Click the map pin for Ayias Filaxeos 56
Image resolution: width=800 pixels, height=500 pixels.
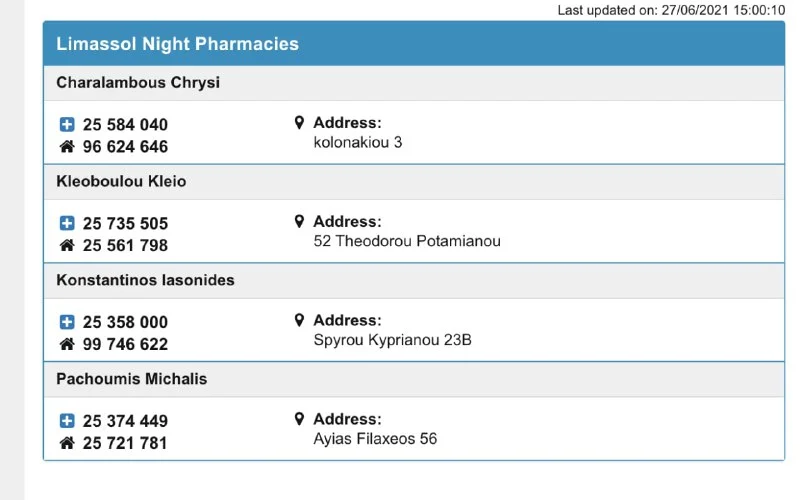pyautogui.click(x=298, y=419)
